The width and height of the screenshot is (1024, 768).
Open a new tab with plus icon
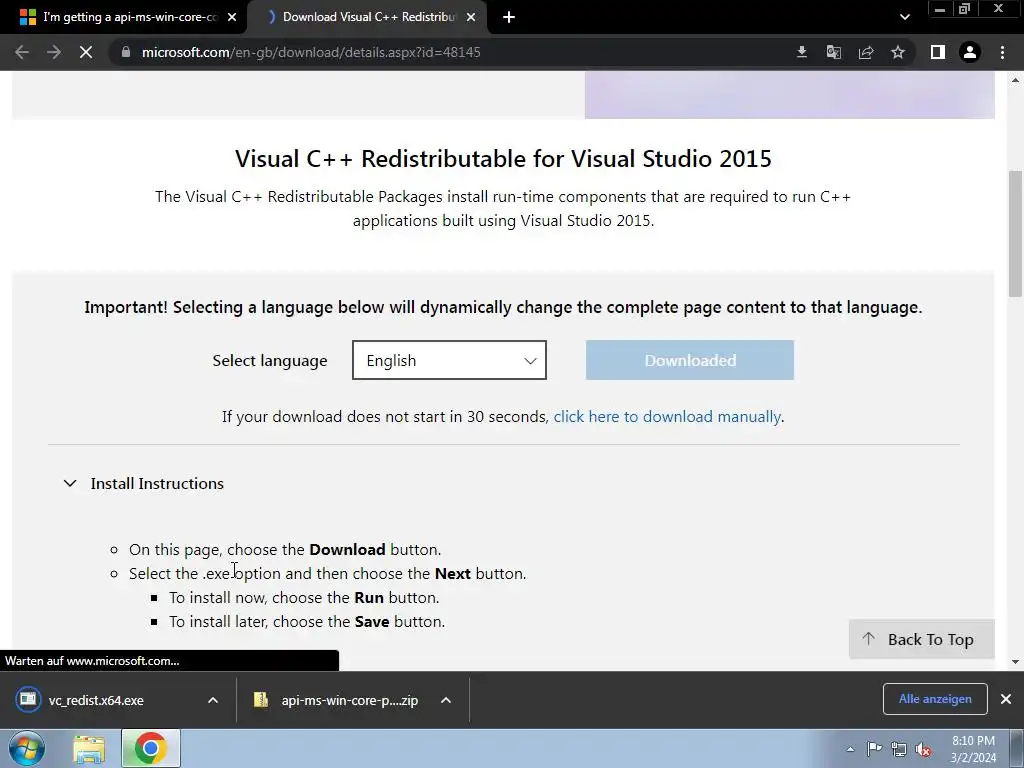[509, 17]
